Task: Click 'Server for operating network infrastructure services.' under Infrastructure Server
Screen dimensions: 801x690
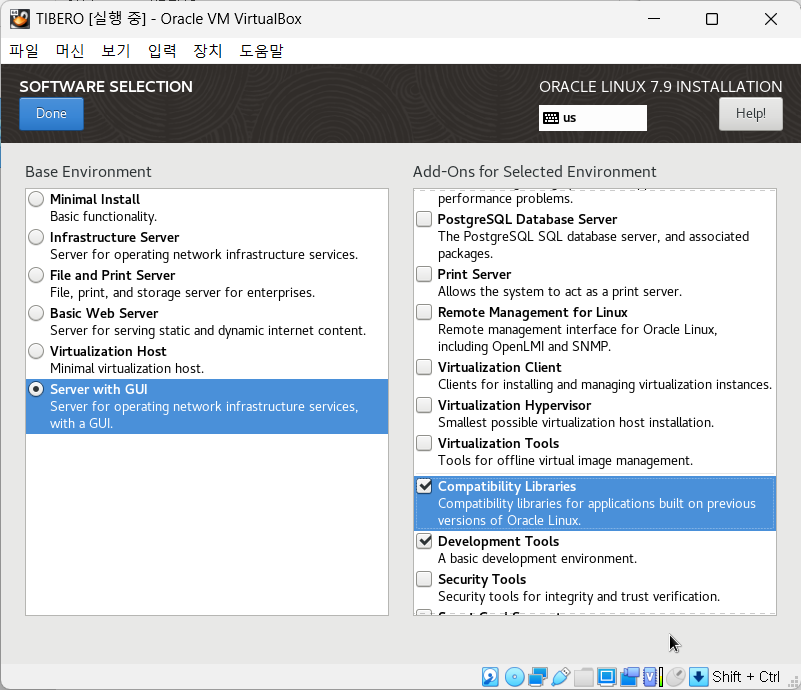Action: (x=204, y=255)
